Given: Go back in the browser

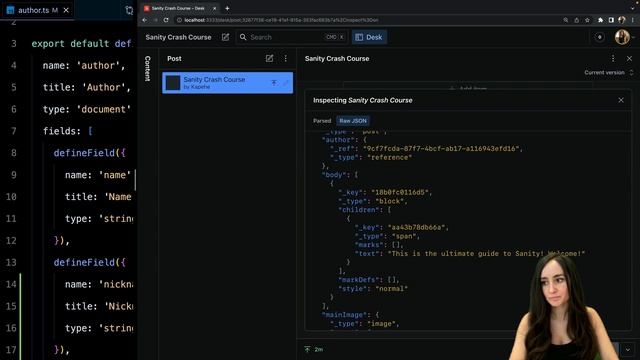Looking at the screenshot, I should (x=144, y=20).
